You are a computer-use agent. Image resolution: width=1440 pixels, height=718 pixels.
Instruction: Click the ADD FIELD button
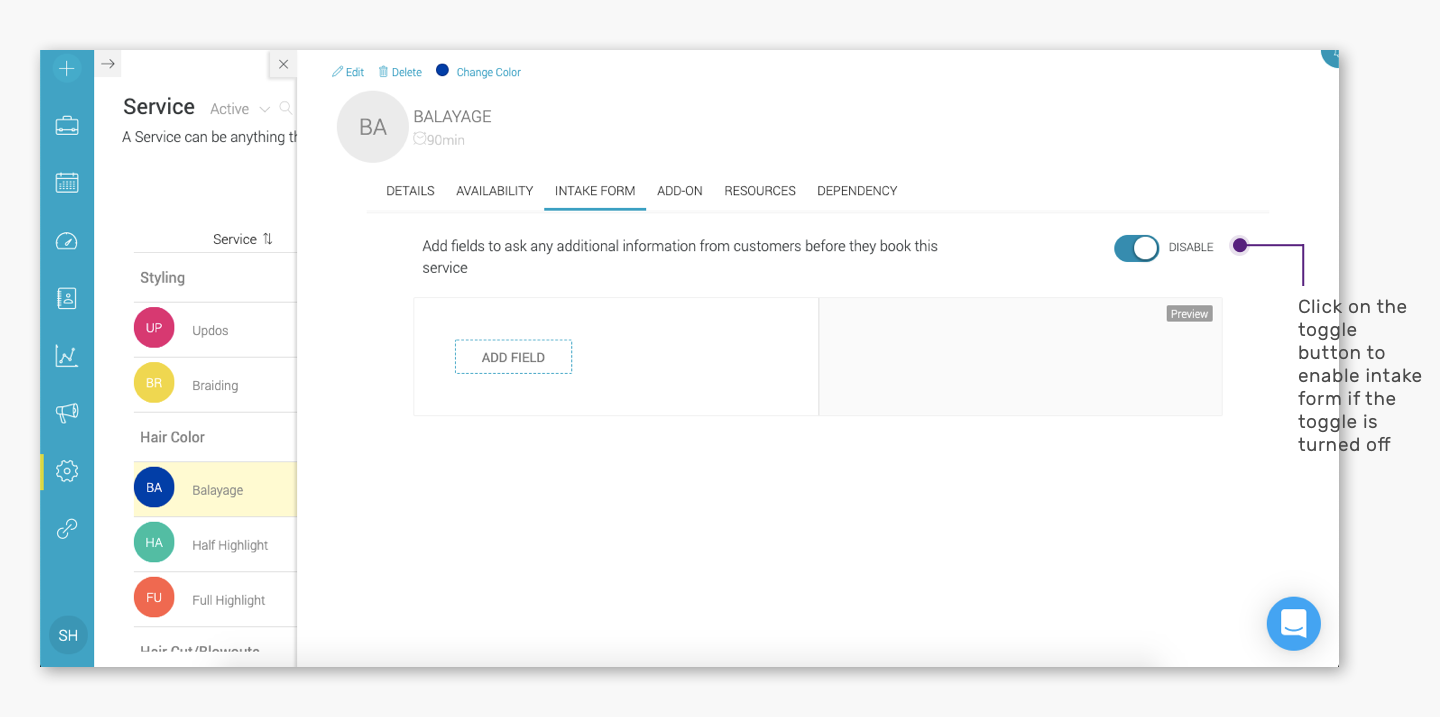click(x=513, y=357)
